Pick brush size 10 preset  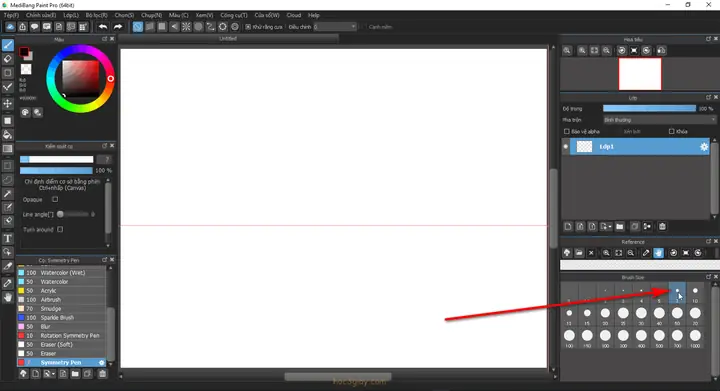coord(695,294)
